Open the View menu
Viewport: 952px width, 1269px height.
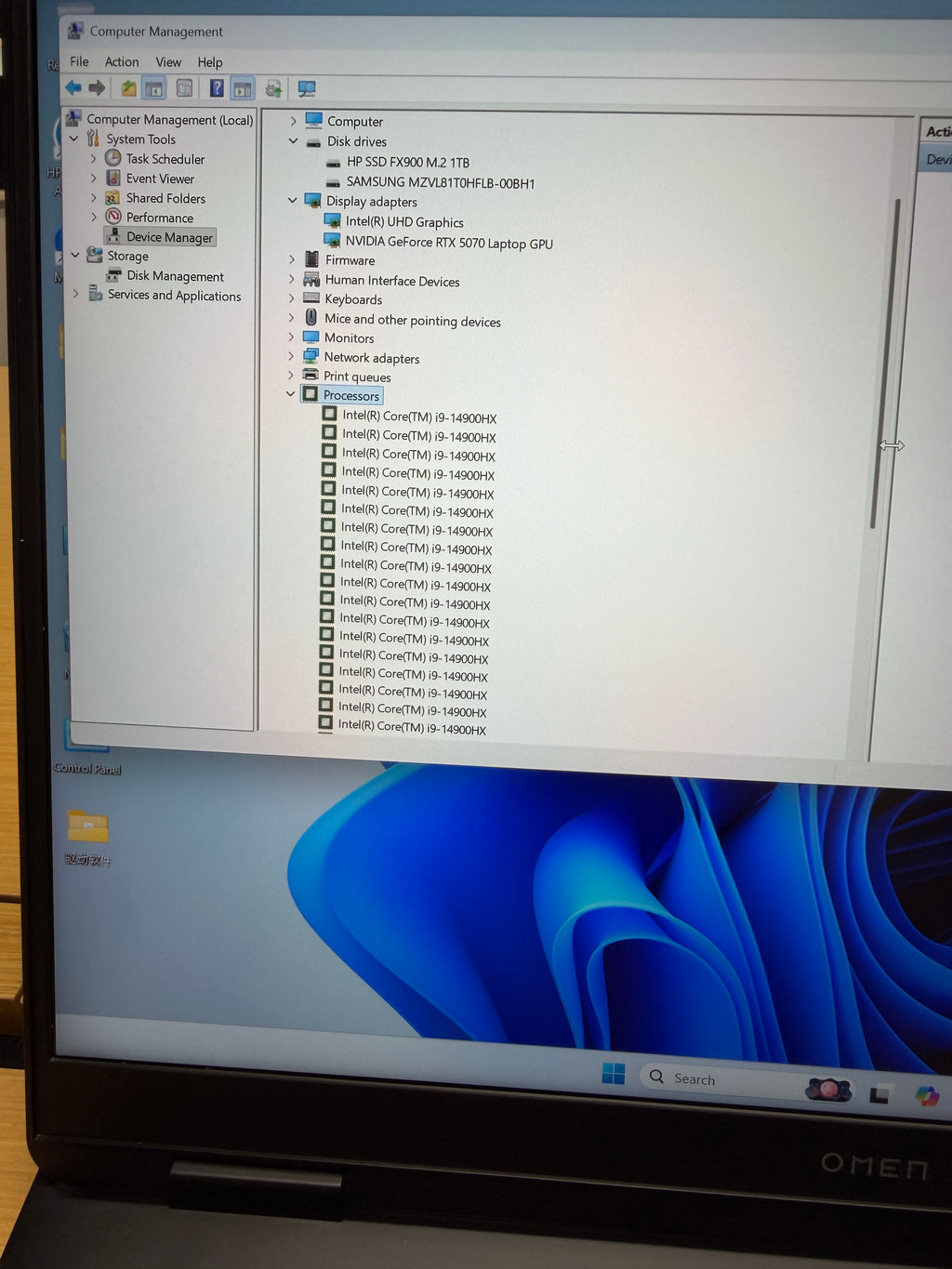(x=168, y=62)
